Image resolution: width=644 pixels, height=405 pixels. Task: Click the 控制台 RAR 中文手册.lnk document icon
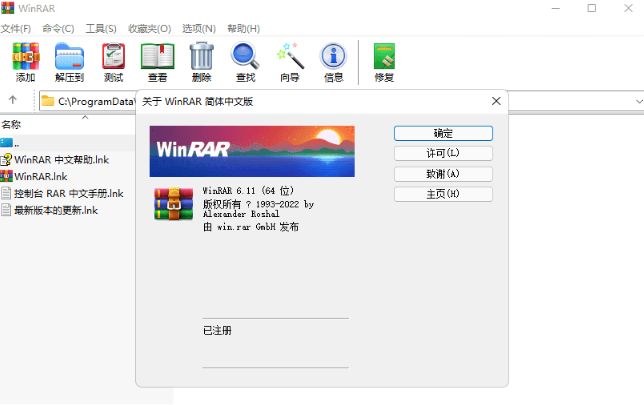tap(6, 193)
